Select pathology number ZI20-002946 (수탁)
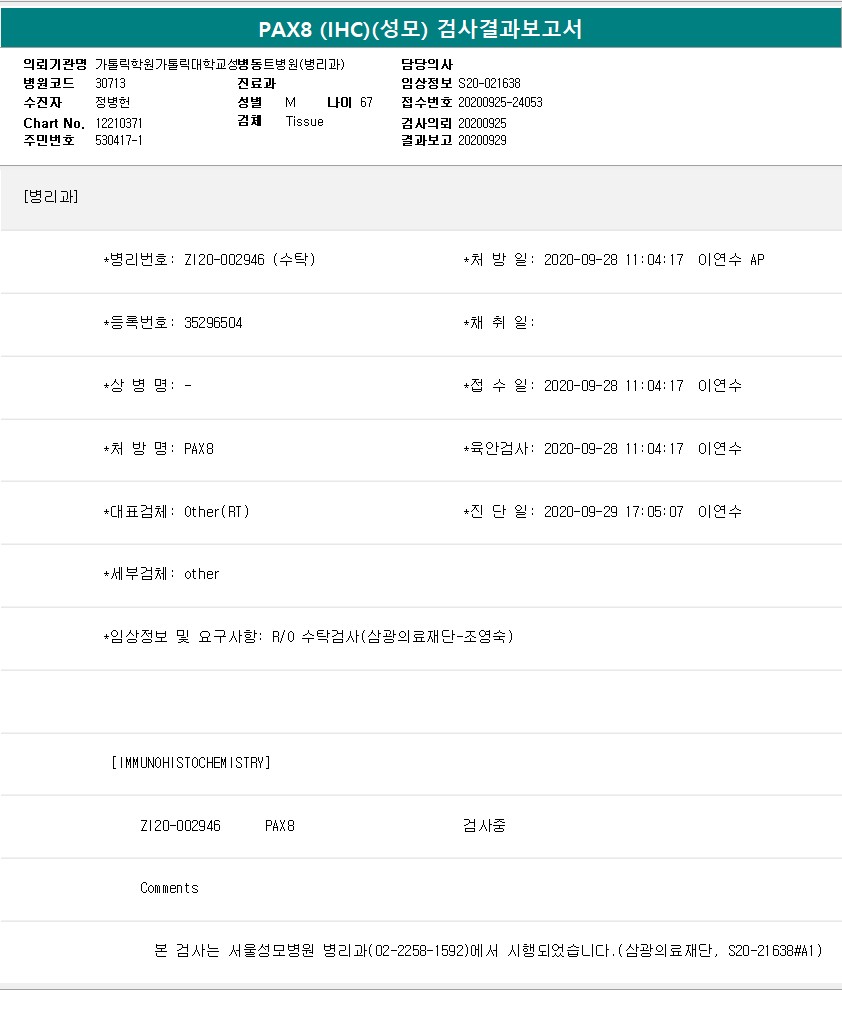 pos(250,260)
